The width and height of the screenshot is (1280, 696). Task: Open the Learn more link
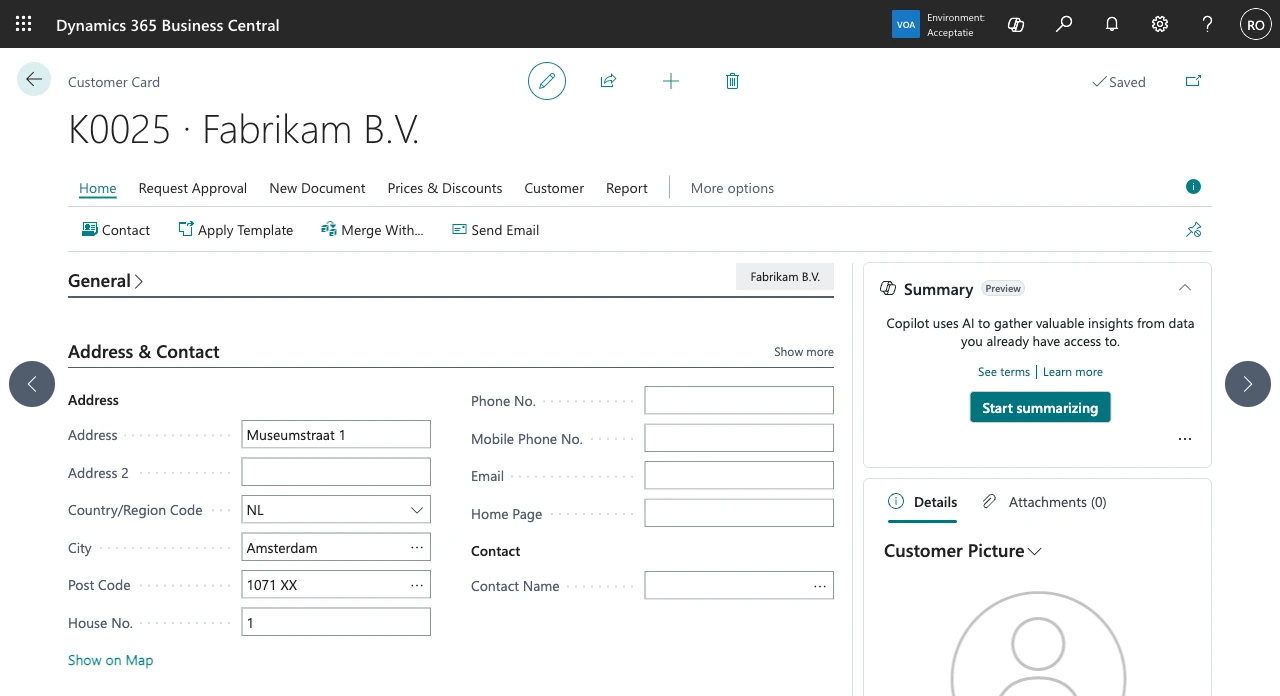point(1073,372)
